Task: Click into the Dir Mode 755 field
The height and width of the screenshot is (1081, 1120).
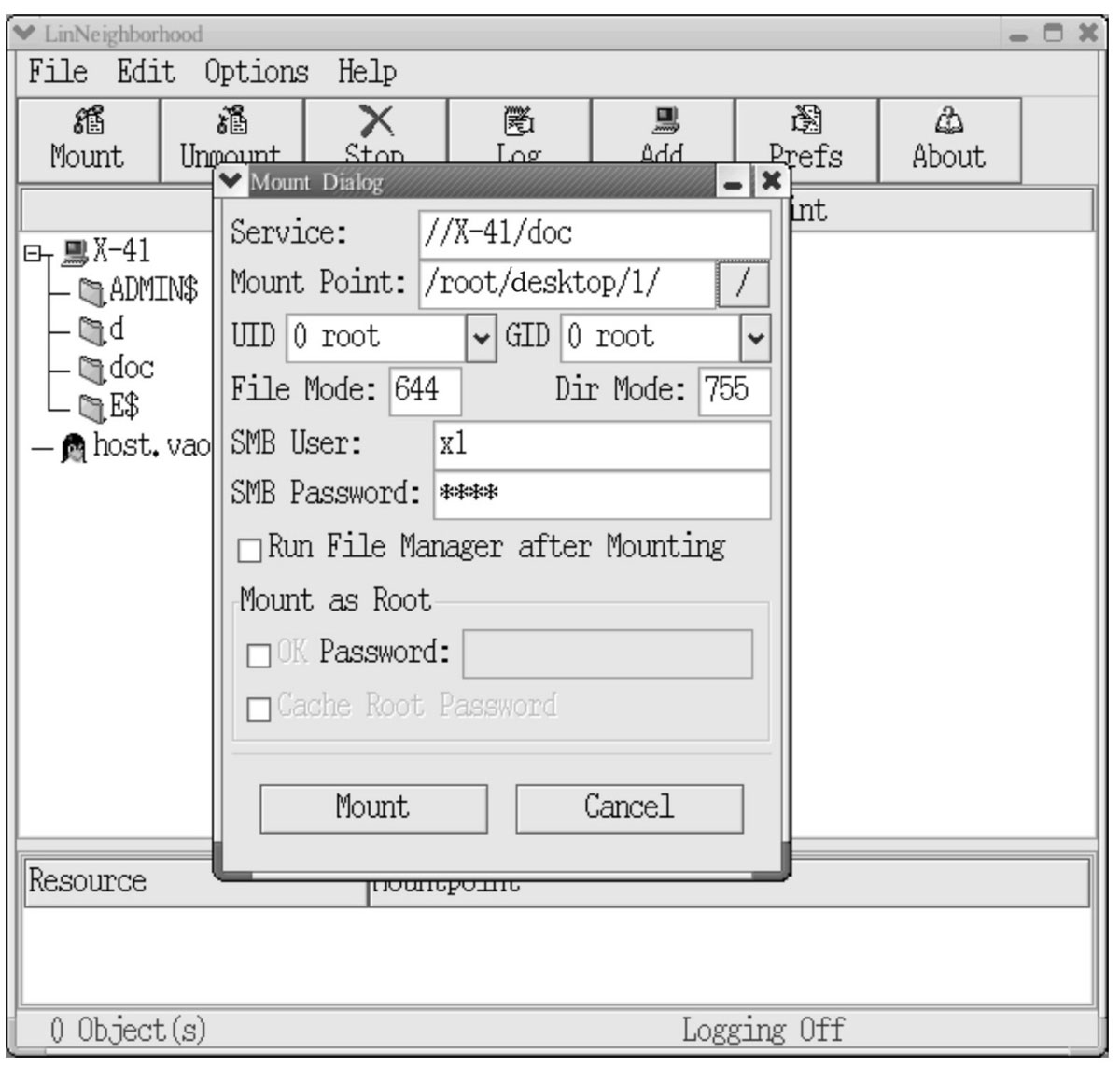Action: pos(735,390)
